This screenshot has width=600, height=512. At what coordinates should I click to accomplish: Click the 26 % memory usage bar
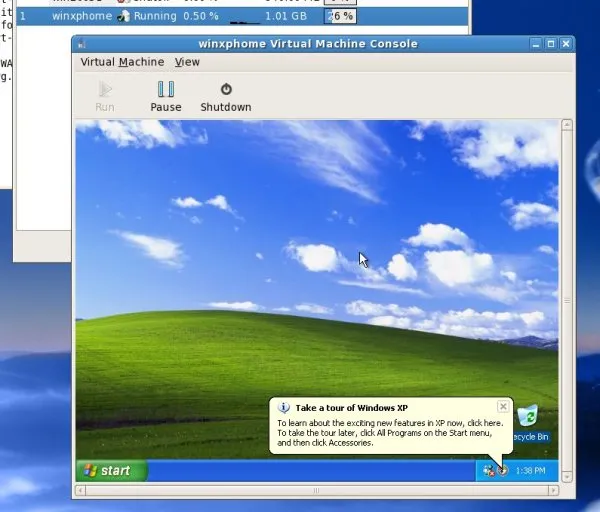(340, 16)
